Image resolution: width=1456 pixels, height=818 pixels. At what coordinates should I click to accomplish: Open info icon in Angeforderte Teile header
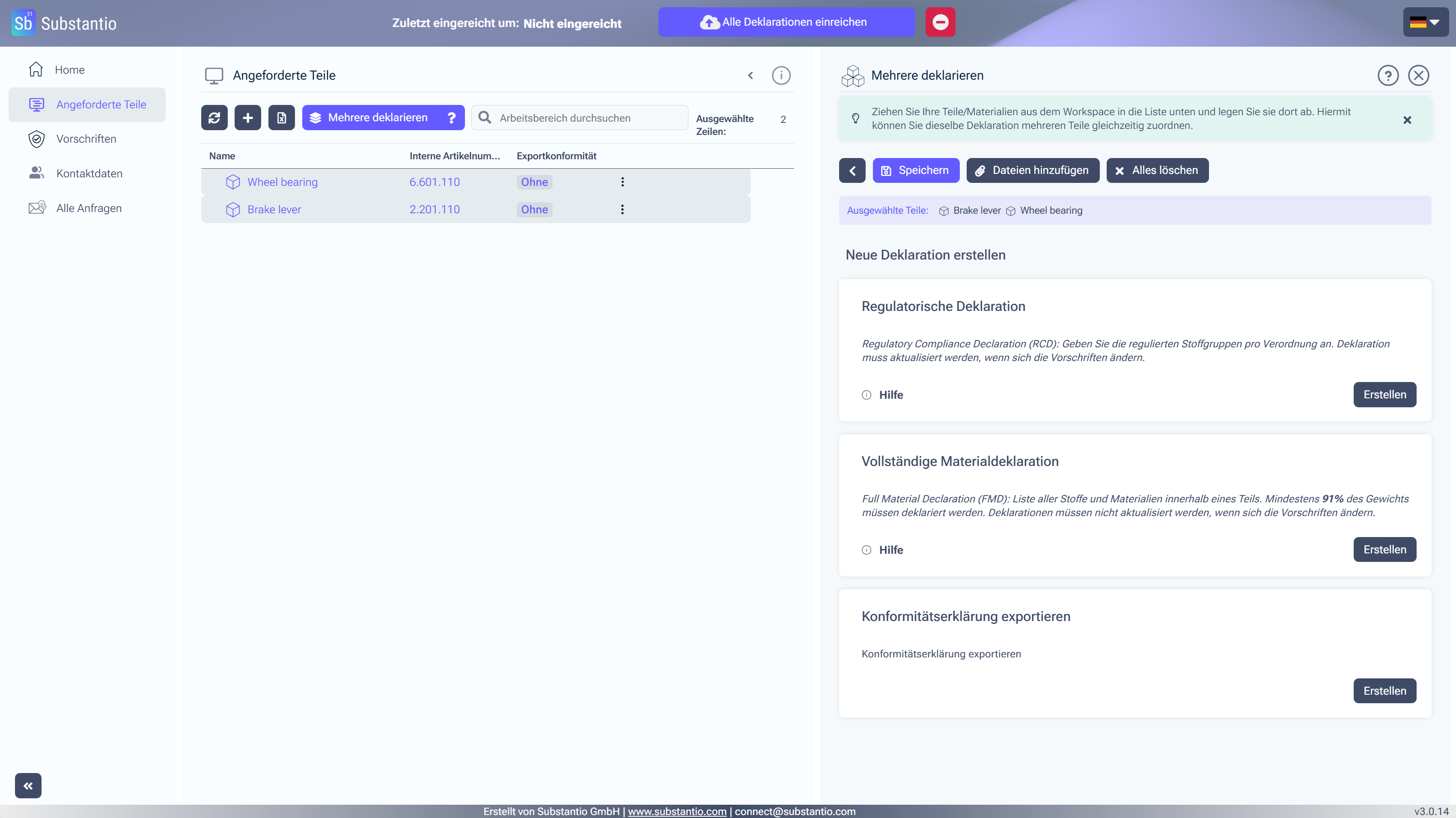point(780,75)
